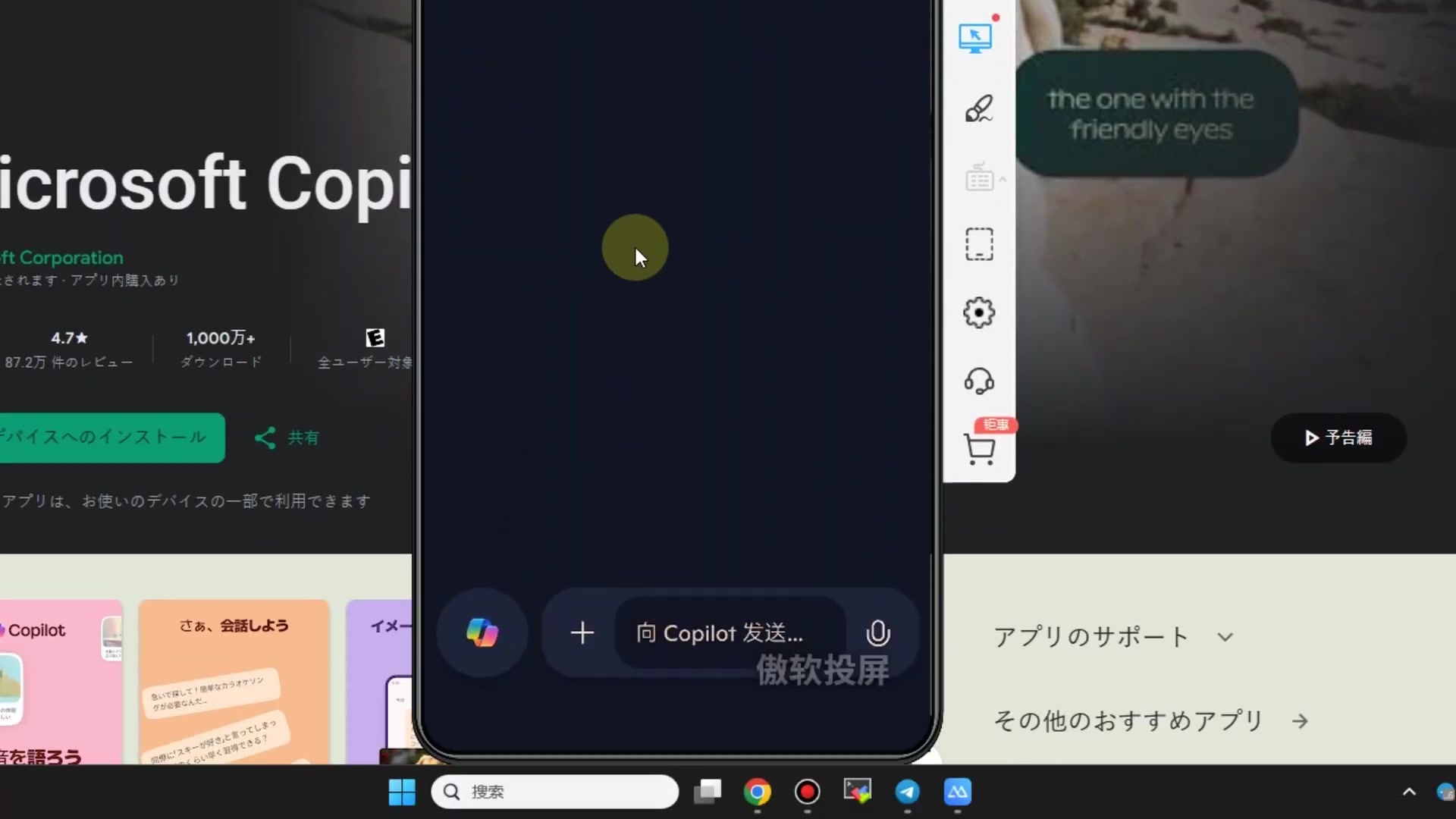This screenshot has width=1456, height=819.
Task: Focus the Copilot message input field
Action: tap(730, 632)
